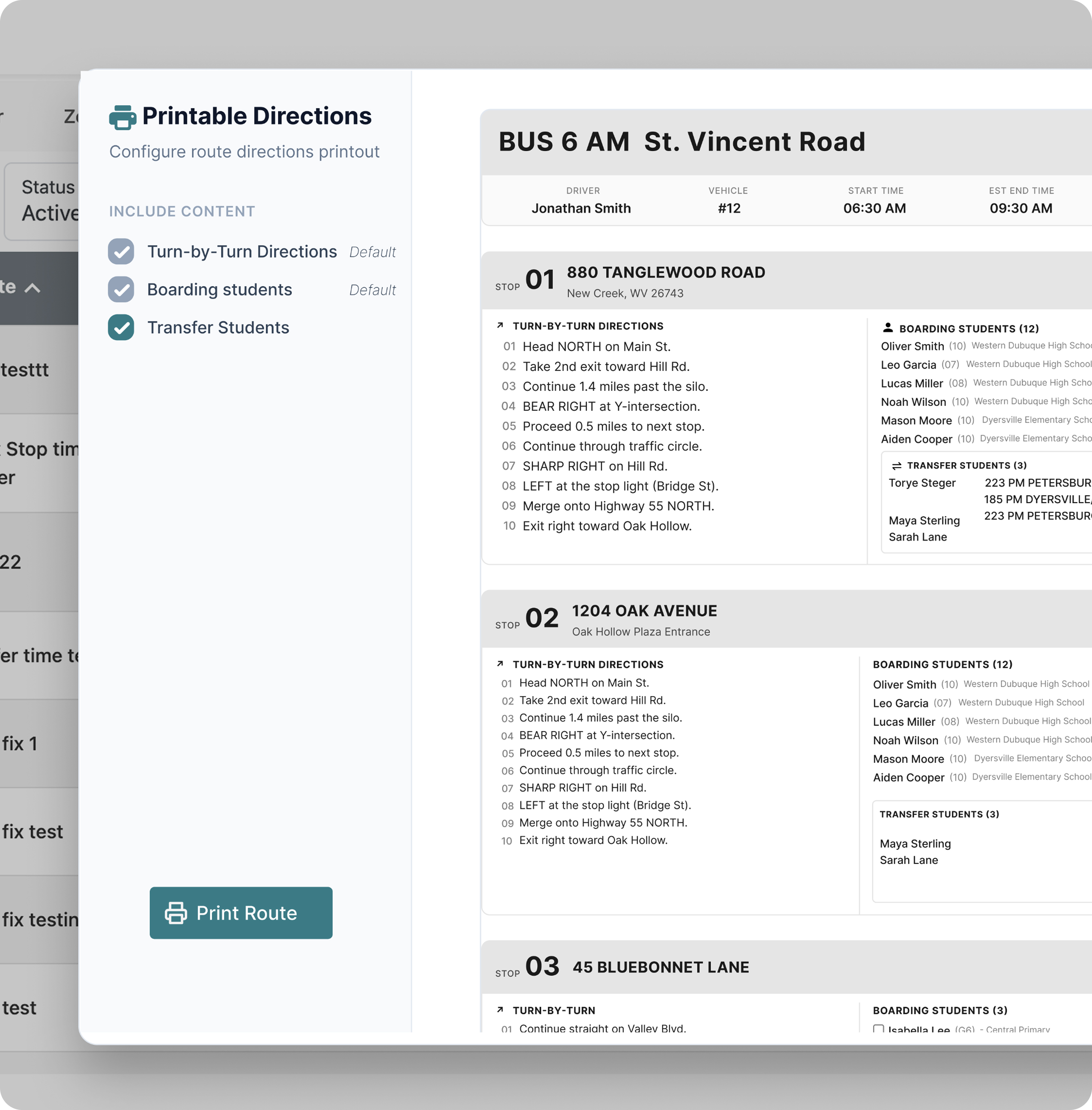Click the INCLUDE CONTENT section label

coord(182,211)
